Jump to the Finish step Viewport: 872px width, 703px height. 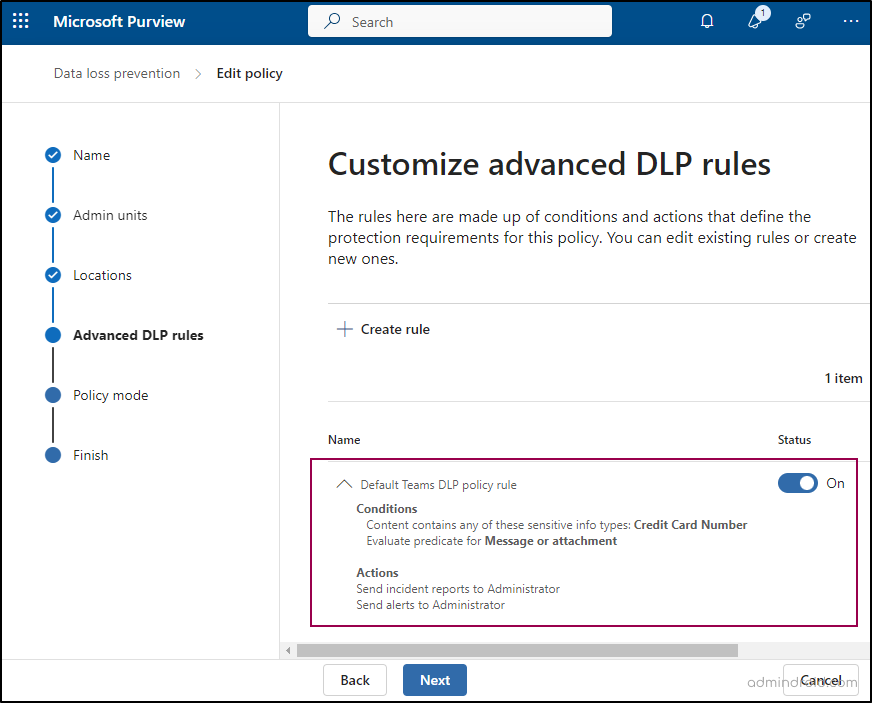(90, 455)
